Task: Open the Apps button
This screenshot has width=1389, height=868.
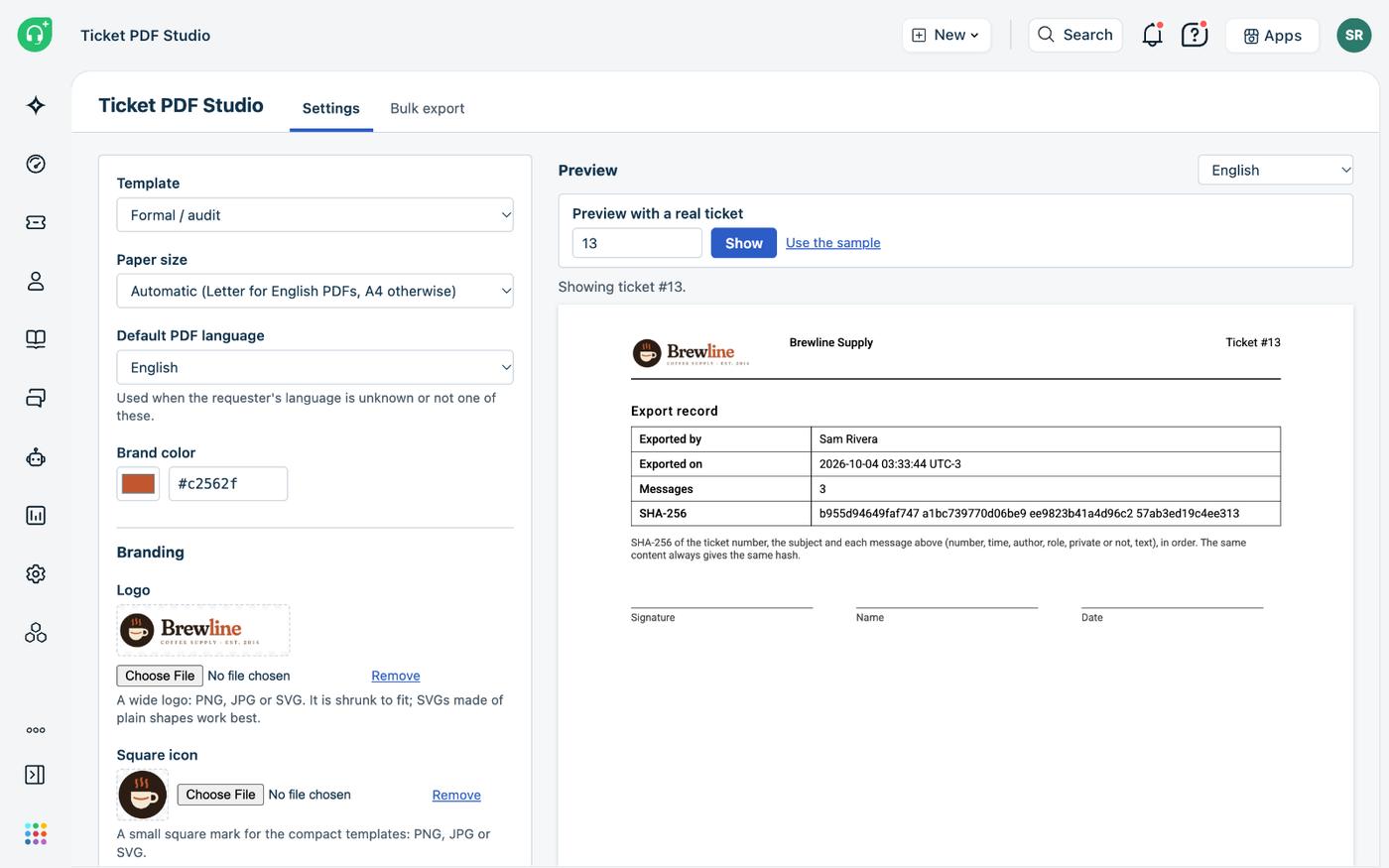Action: click(x=1272, y=35)
